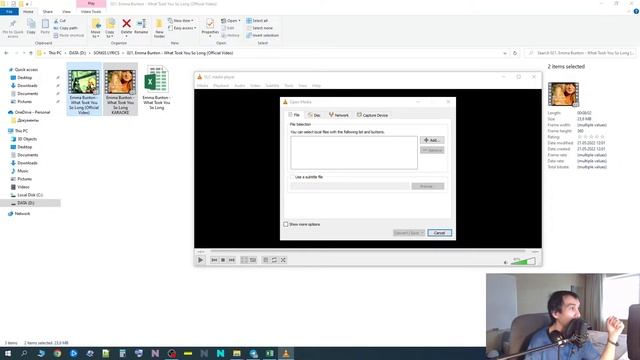Open VLC extended settings icon
This screenshot has width=640, height=360.
253,260
